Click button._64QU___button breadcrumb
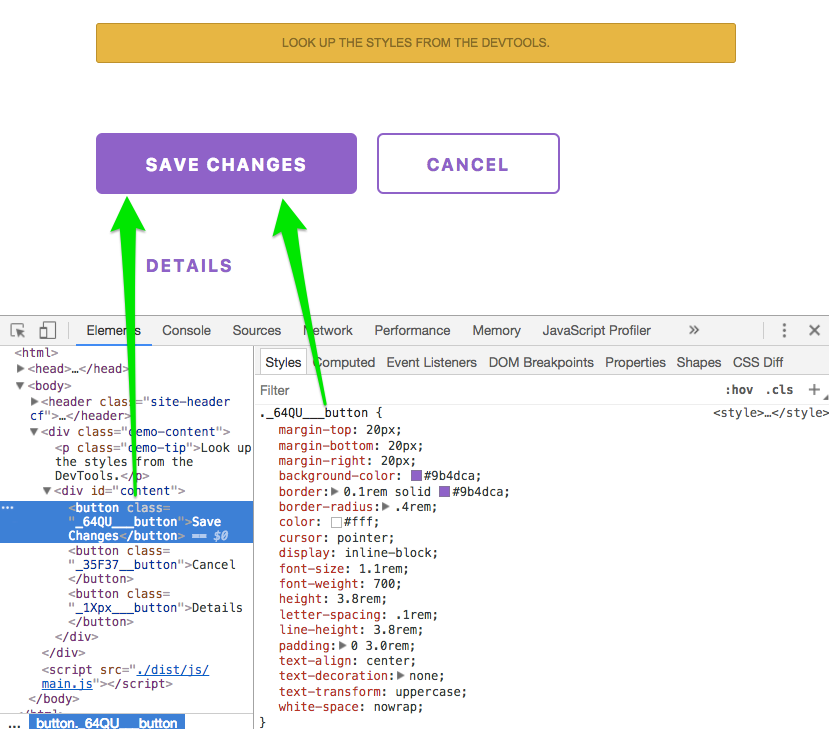 107,723
